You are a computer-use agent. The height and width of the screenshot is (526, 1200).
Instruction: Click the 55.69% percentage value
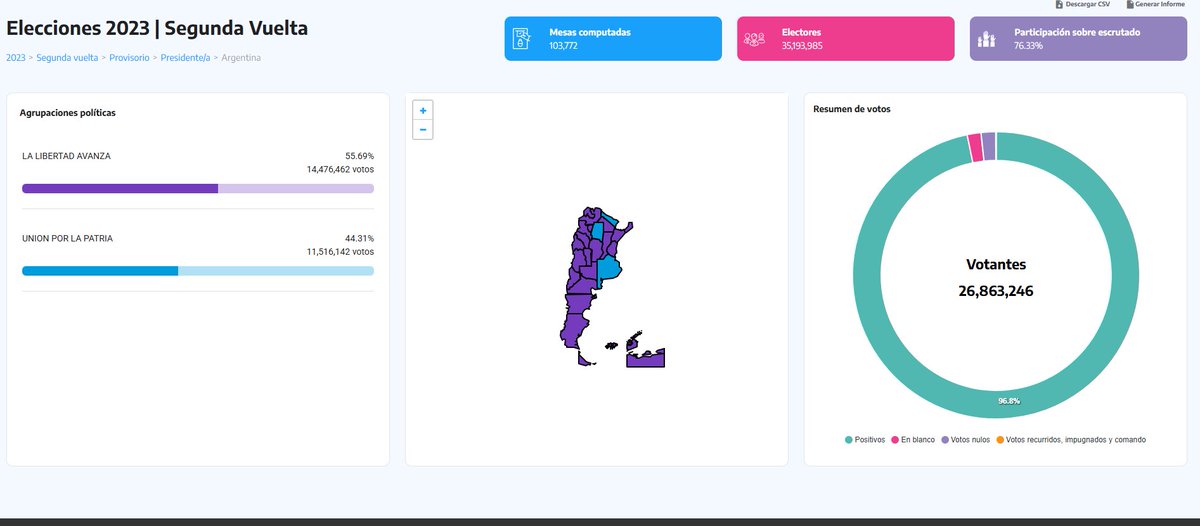coord(360,156)
